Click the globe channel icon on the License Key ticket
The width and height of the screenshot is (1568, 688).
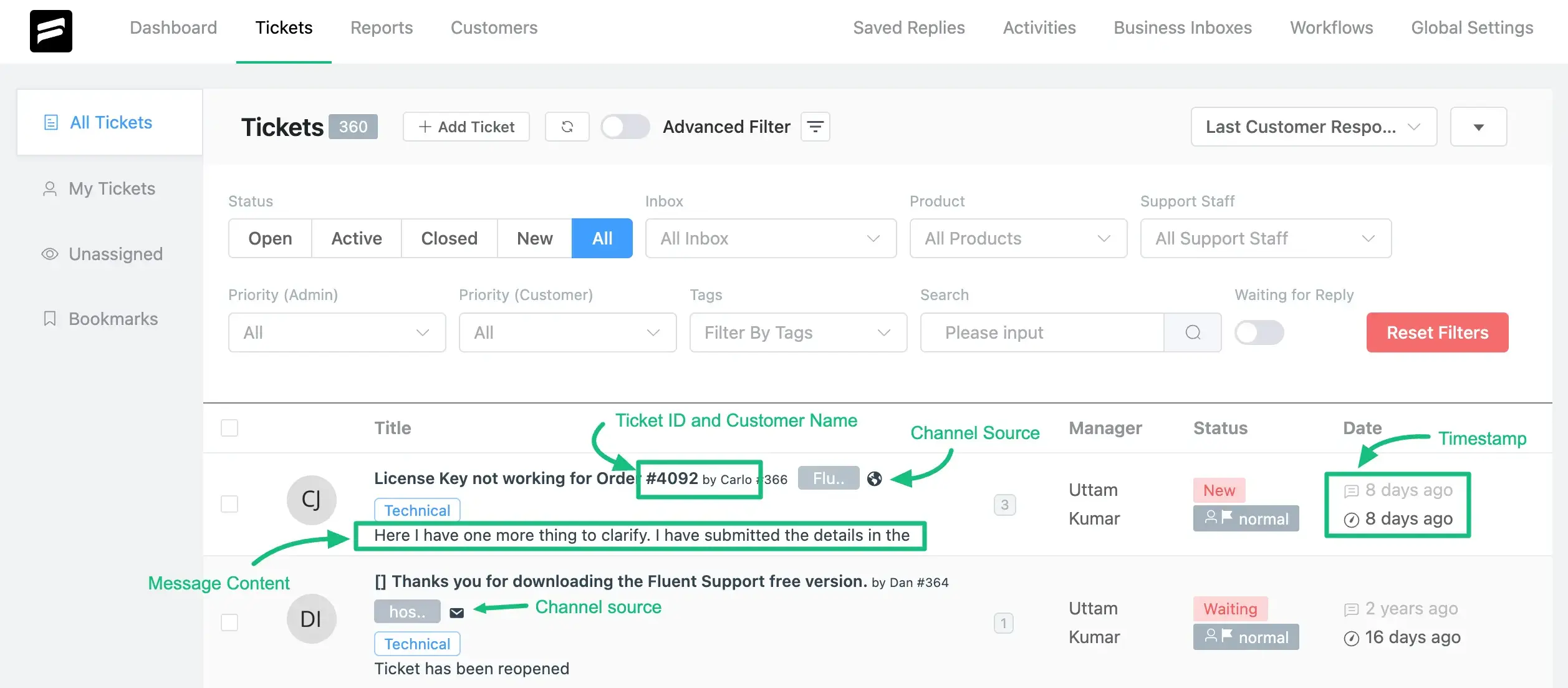[x=874, y=478]
